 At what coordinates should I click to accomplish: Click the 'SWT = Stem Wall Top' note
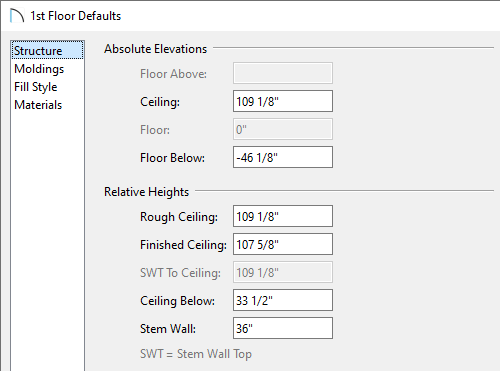[196, 354]
